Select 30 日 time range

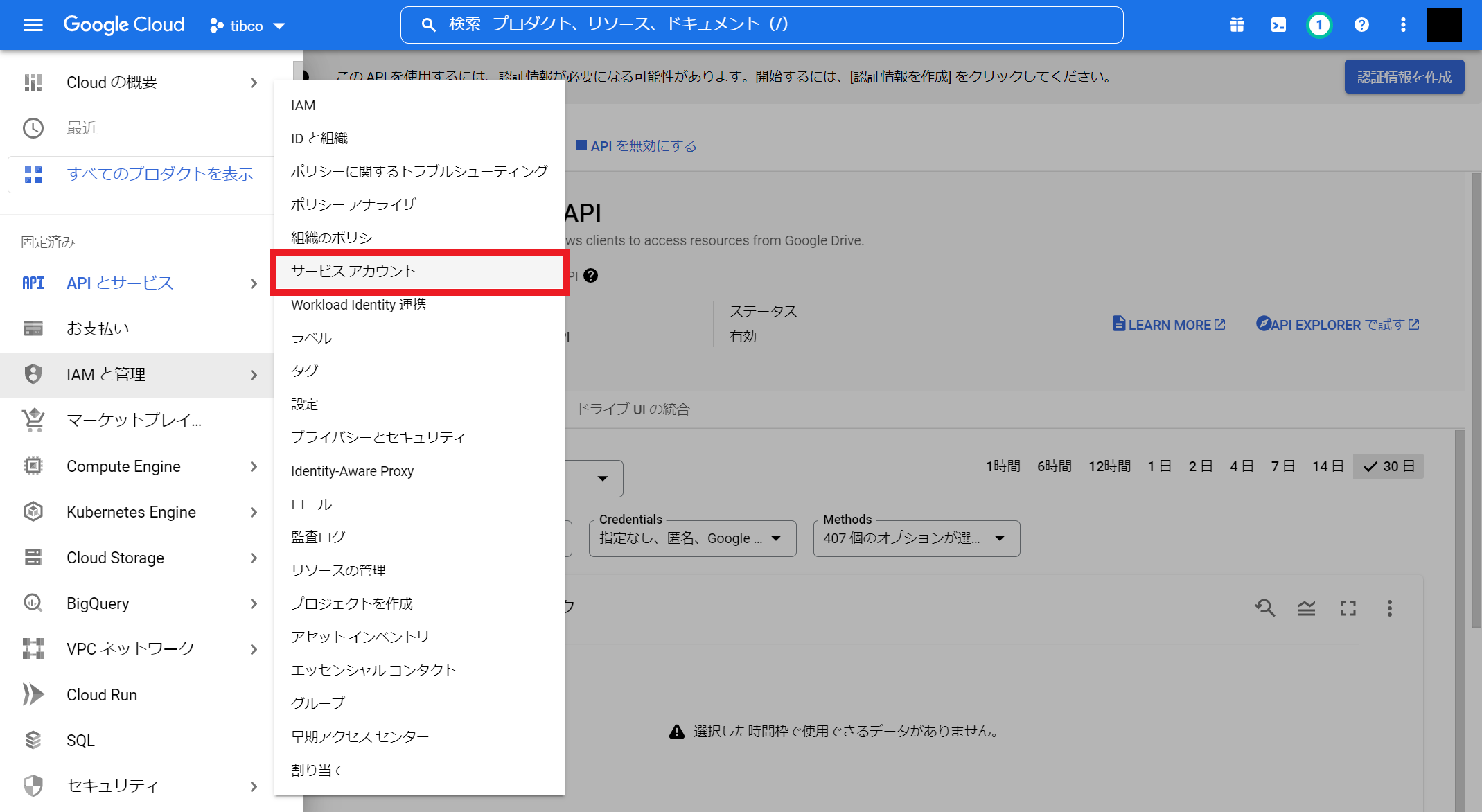[1388, 466]
